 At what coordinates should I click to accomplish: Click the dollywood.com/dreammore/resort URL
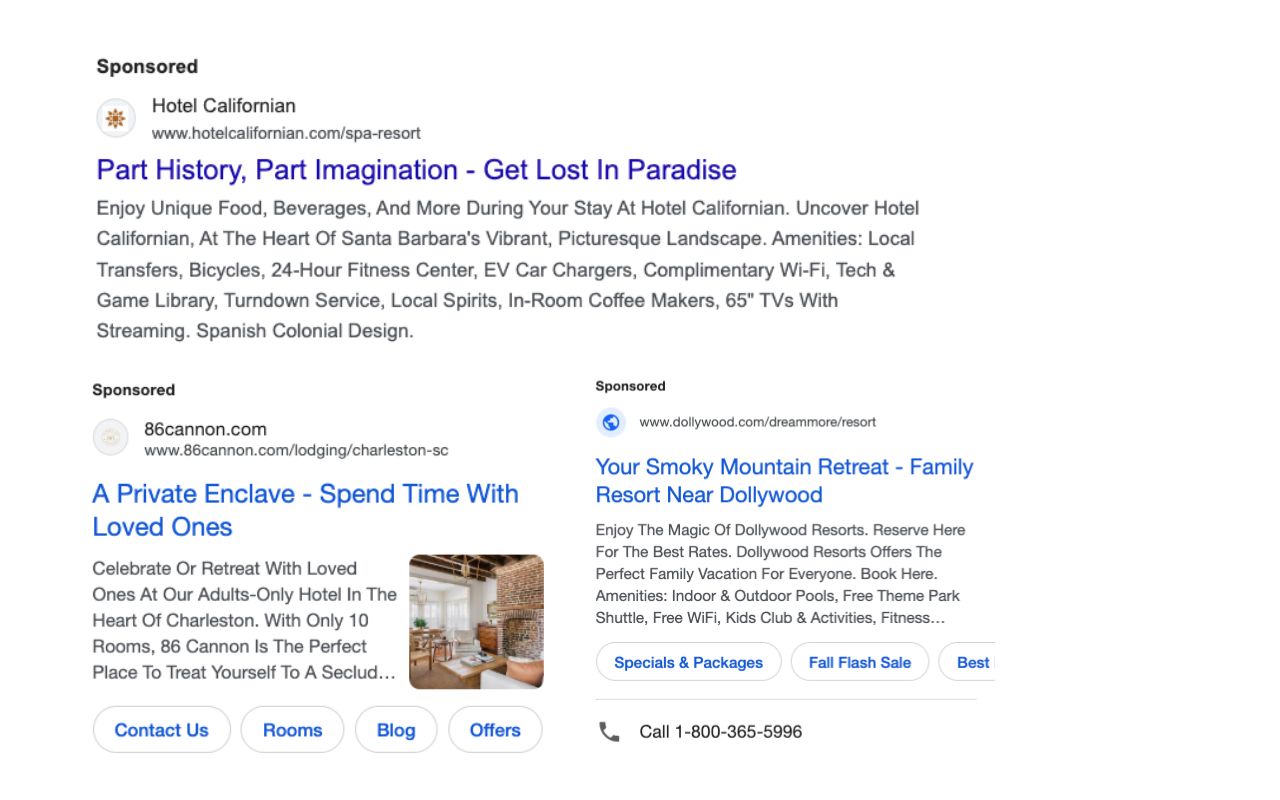pos(757,422)
